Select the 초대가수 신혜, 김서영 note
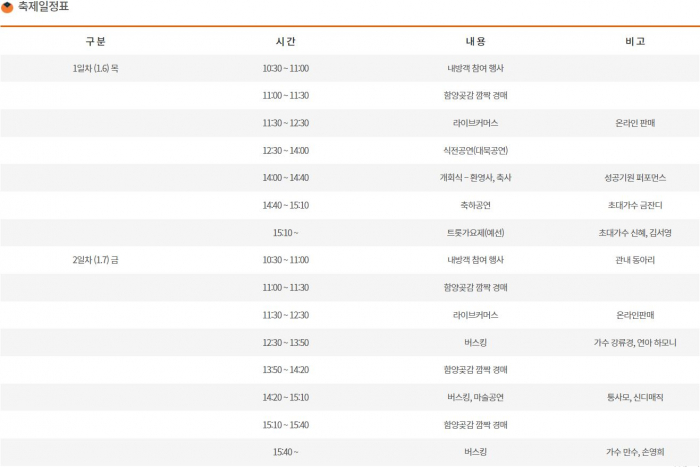Image resolution: width=700 pixels, height=467 pixels. click(634, 233)
